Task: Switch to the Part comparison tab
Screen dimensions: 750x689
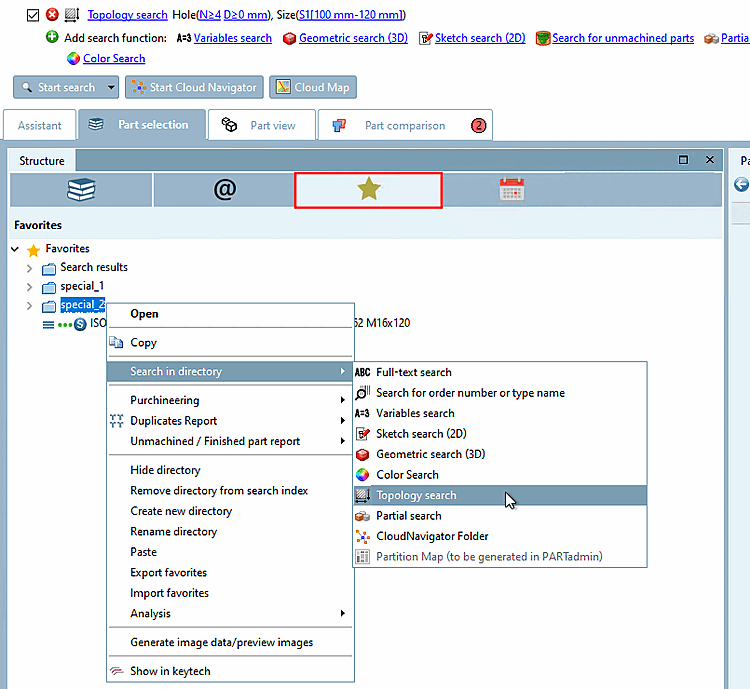Action: tap(405, 125)
